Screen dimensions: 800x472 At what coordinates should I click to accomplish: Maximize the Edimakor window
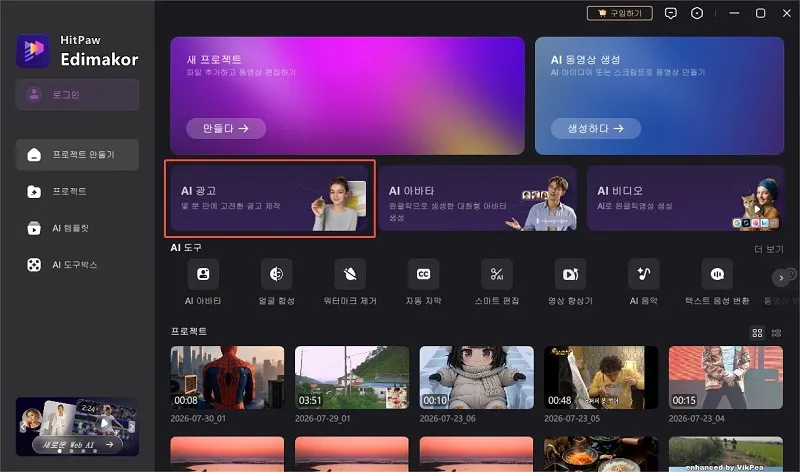(x=760, y=13)
